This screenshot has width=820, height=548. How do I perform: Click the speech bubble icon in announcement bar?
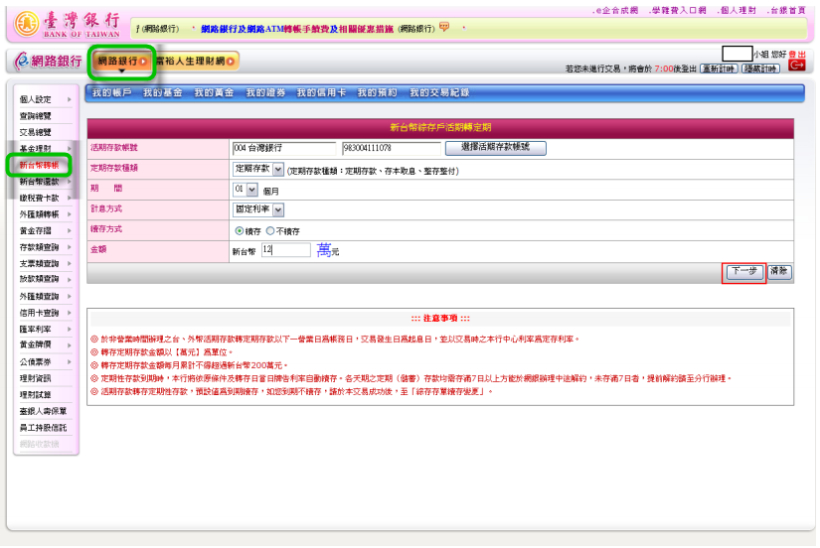[444, 27]
